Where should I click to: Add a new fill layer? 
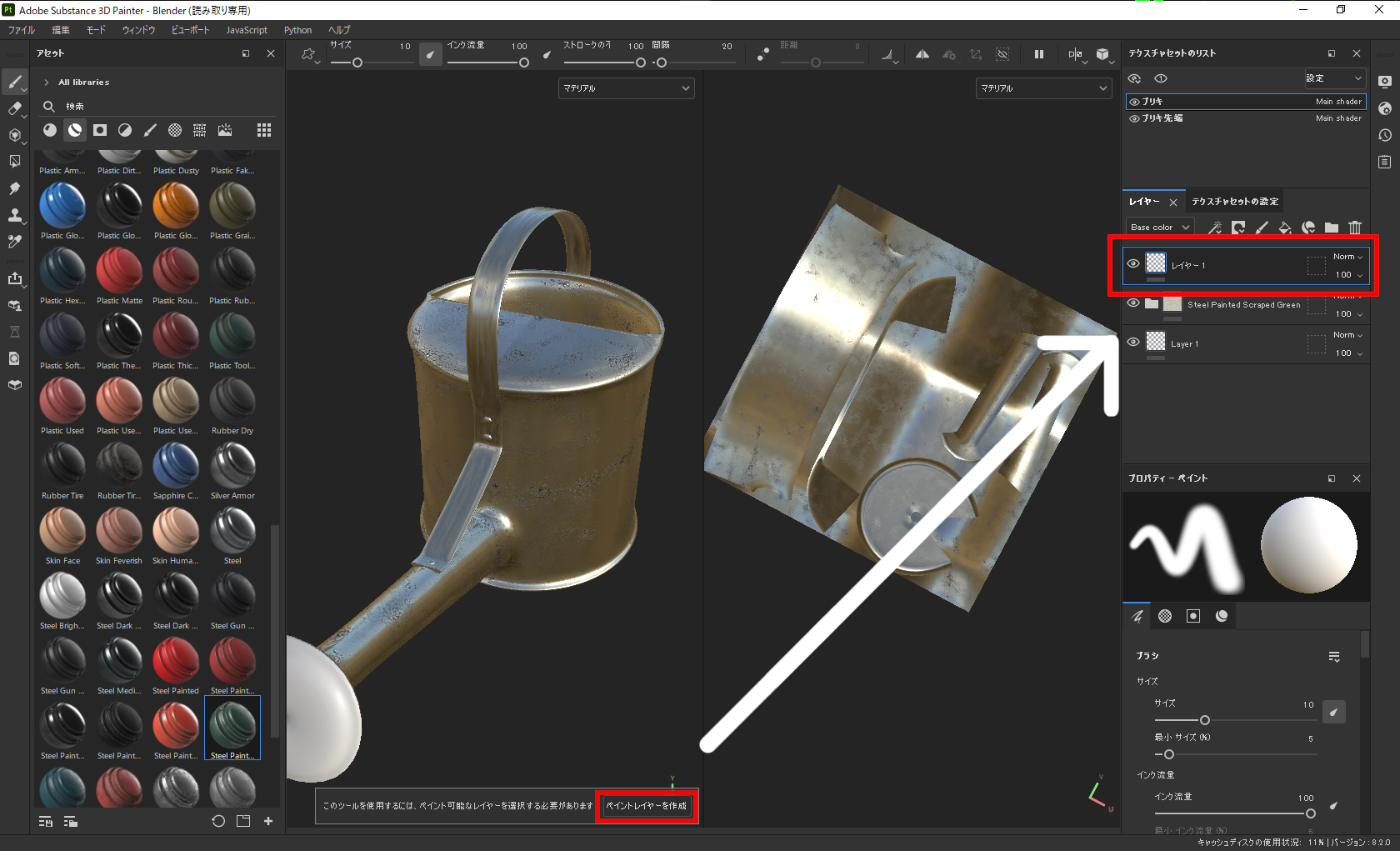click(1285, 228)
